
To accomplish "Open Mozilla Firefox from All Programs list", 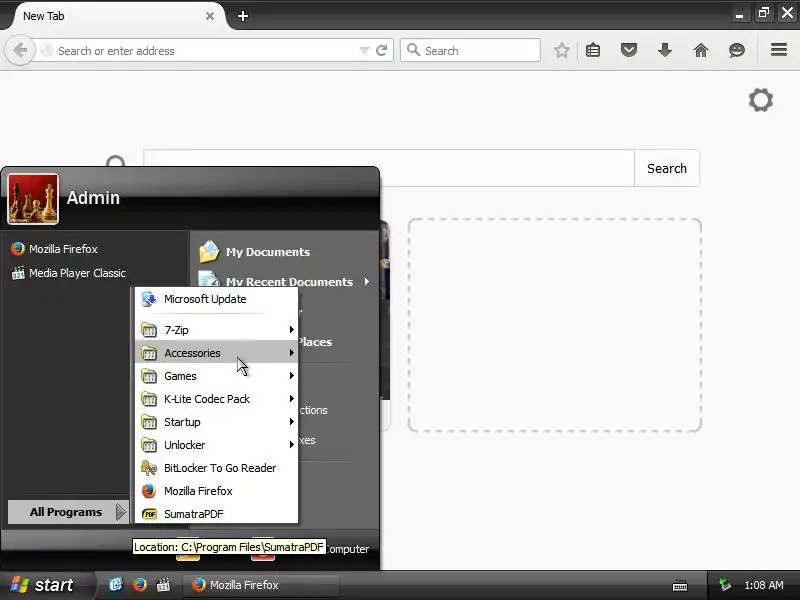I will click(216, 491).
